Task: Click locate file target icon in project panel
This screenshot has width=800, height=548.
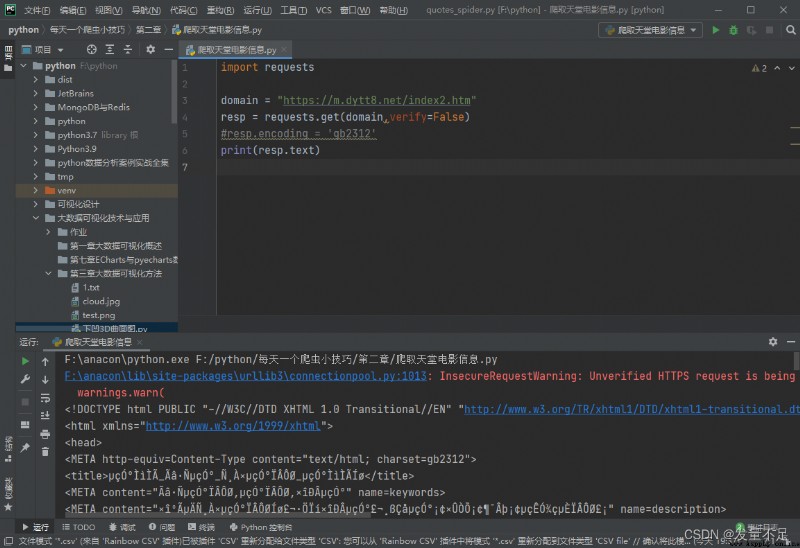Action: [x=91, y=49]
